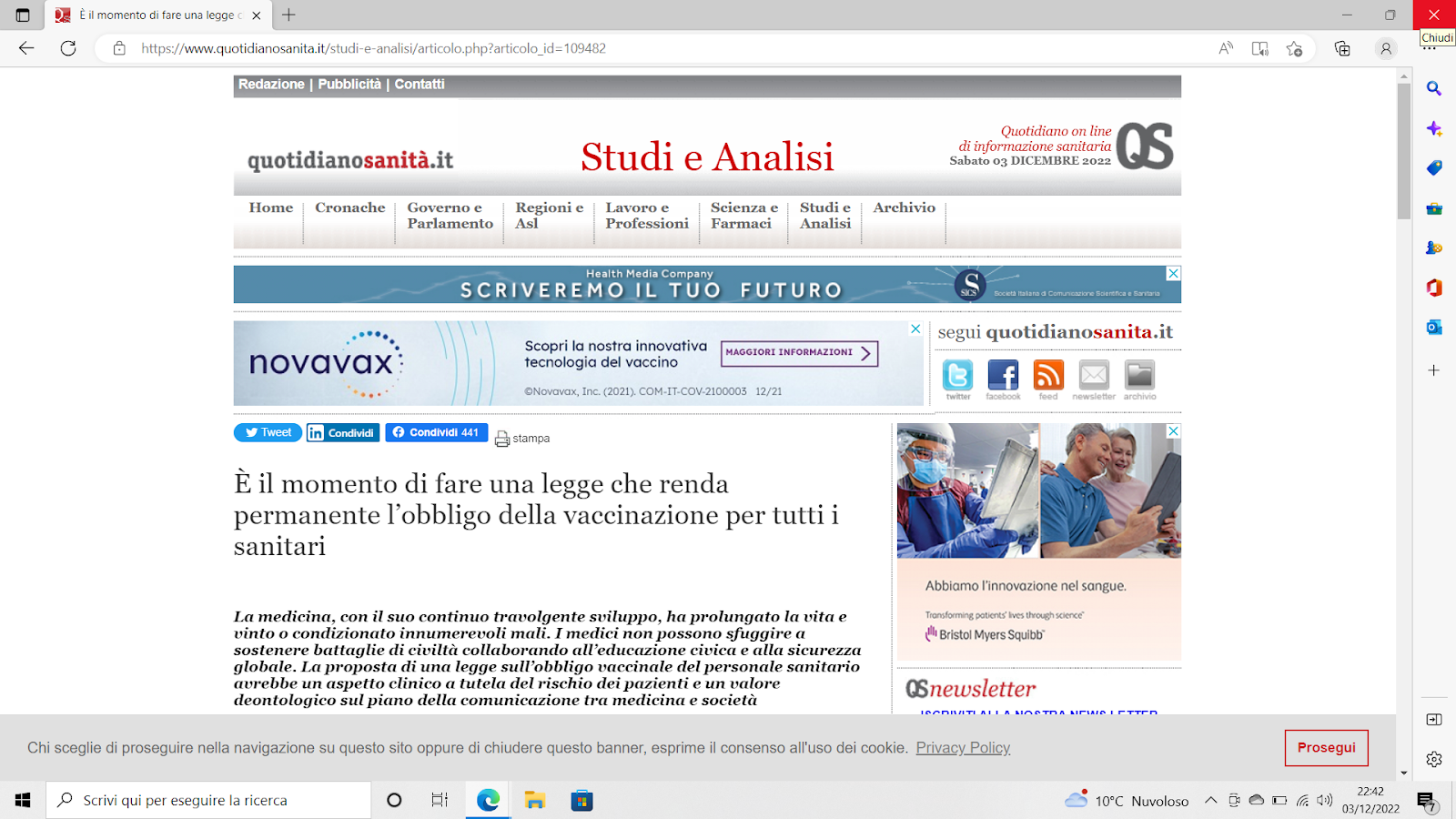The image size is (1456, 819).
Task: Share on Facebook Condividi 441
Action: coord(437,432)
